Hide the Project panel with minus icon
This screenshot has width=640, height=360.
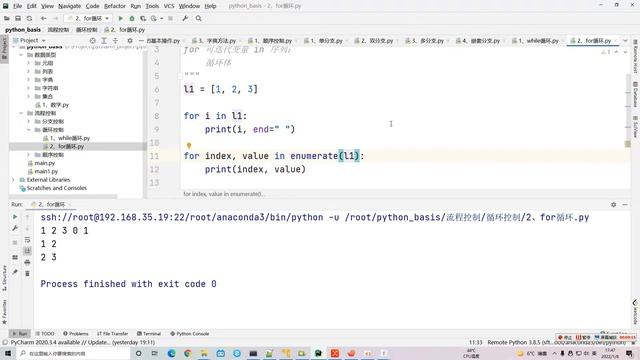pyautogui.click(x=141, y=40)
